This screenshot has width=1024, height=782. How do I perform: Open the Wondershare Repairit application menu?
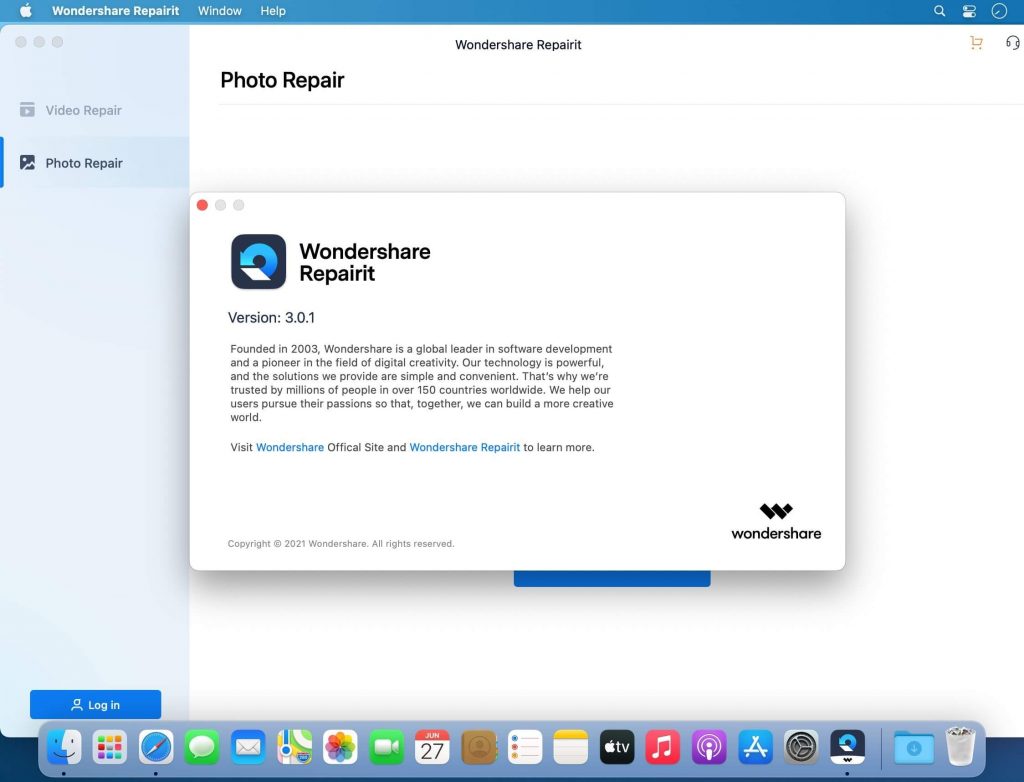point(114,11)
